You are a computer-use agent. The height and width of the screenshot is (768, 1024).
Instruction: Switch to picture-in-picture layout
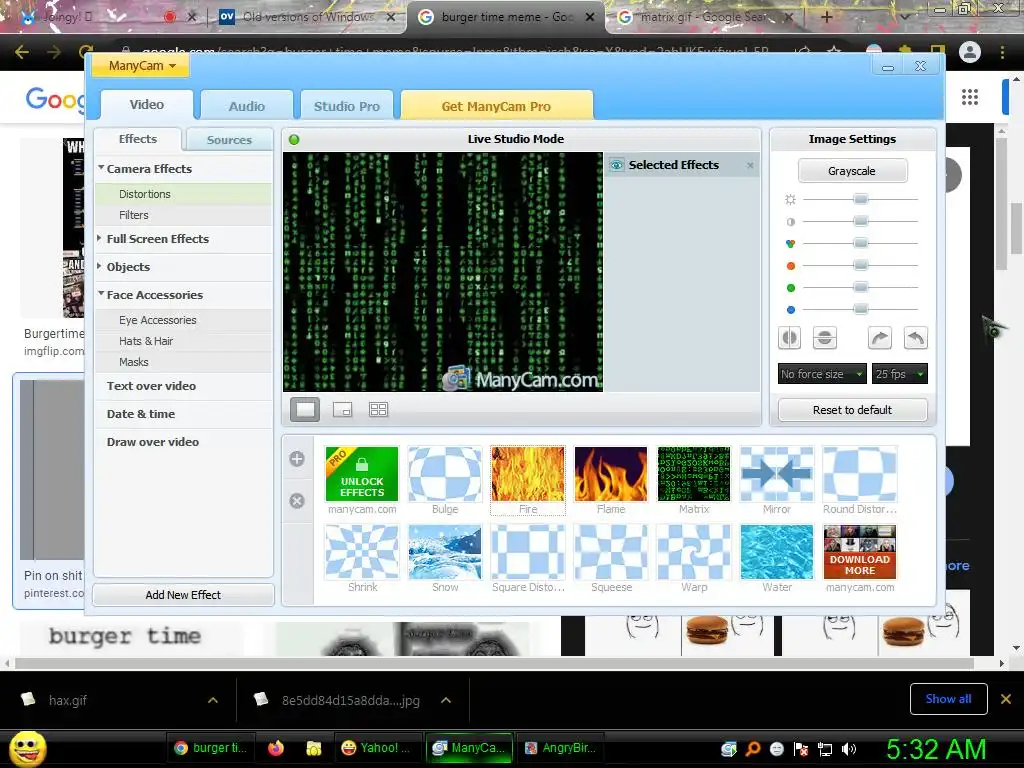(x=342, y=409)
